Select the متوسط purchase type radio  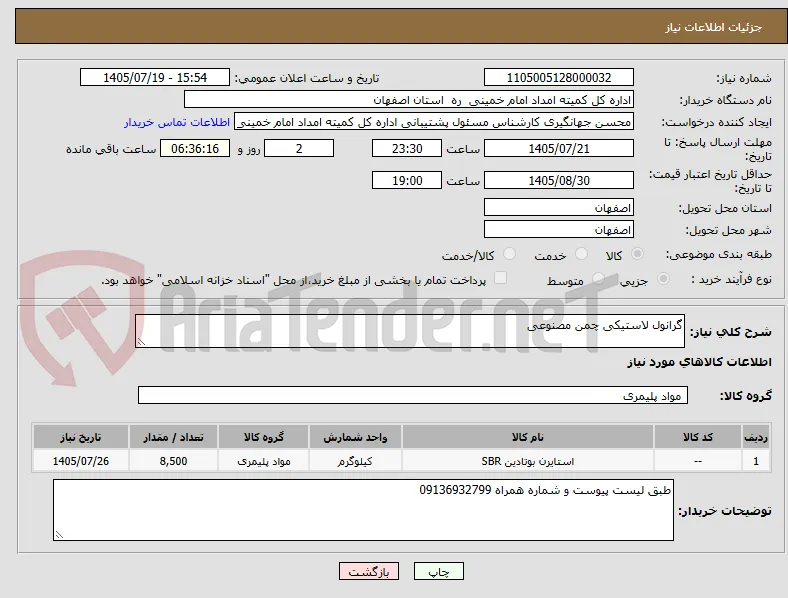(x=598, y=278)
